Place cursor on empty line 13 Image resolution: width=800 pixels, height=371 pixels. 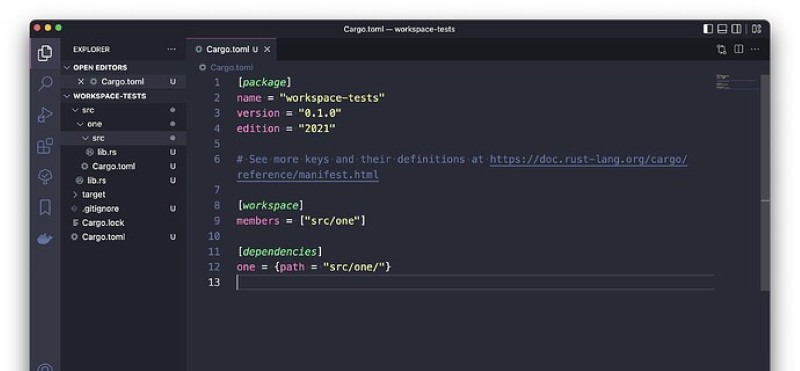pos(474,282)
